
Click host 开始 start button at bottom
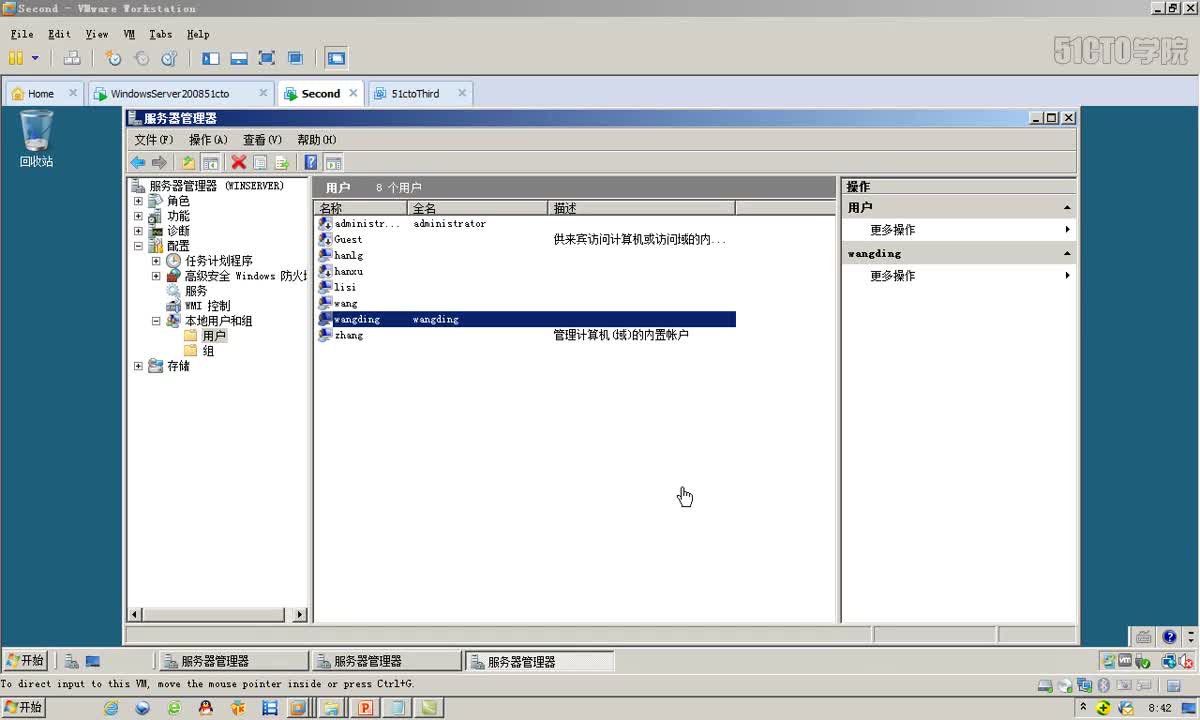[x=25, y=707]
